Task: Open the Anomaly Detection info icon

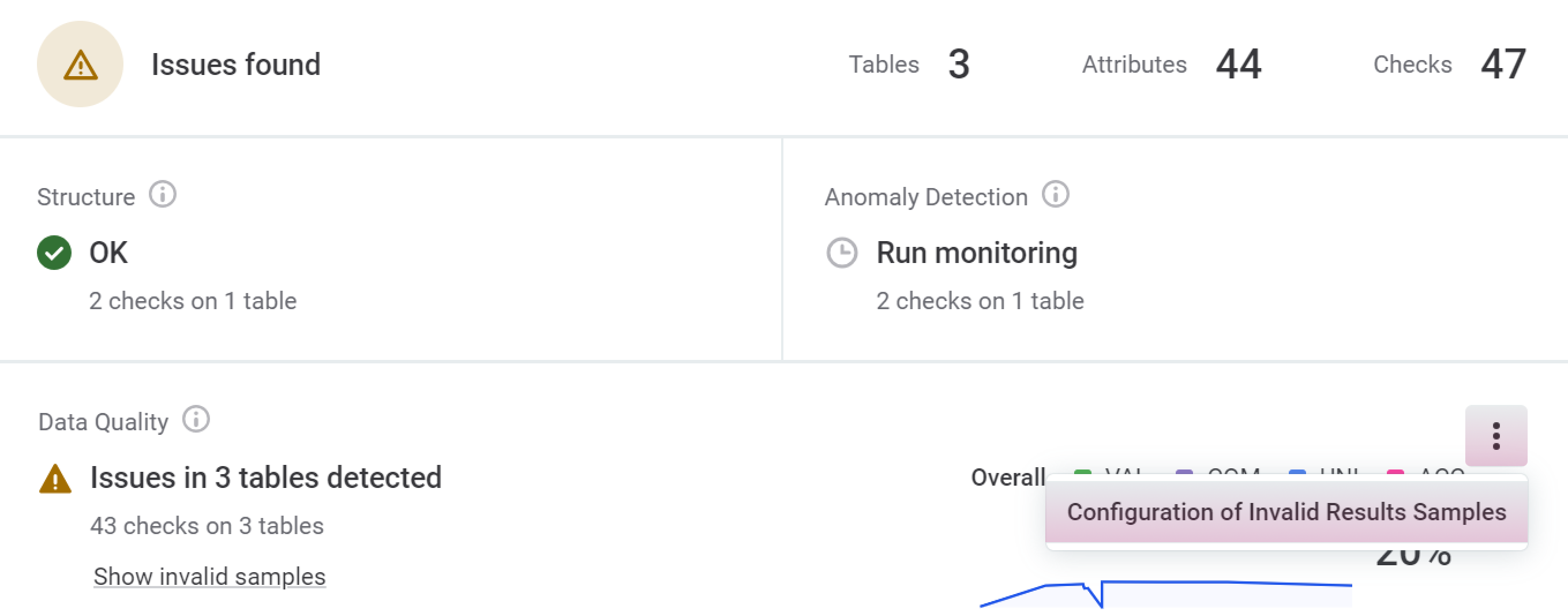Action: (x=1055, y=195)
